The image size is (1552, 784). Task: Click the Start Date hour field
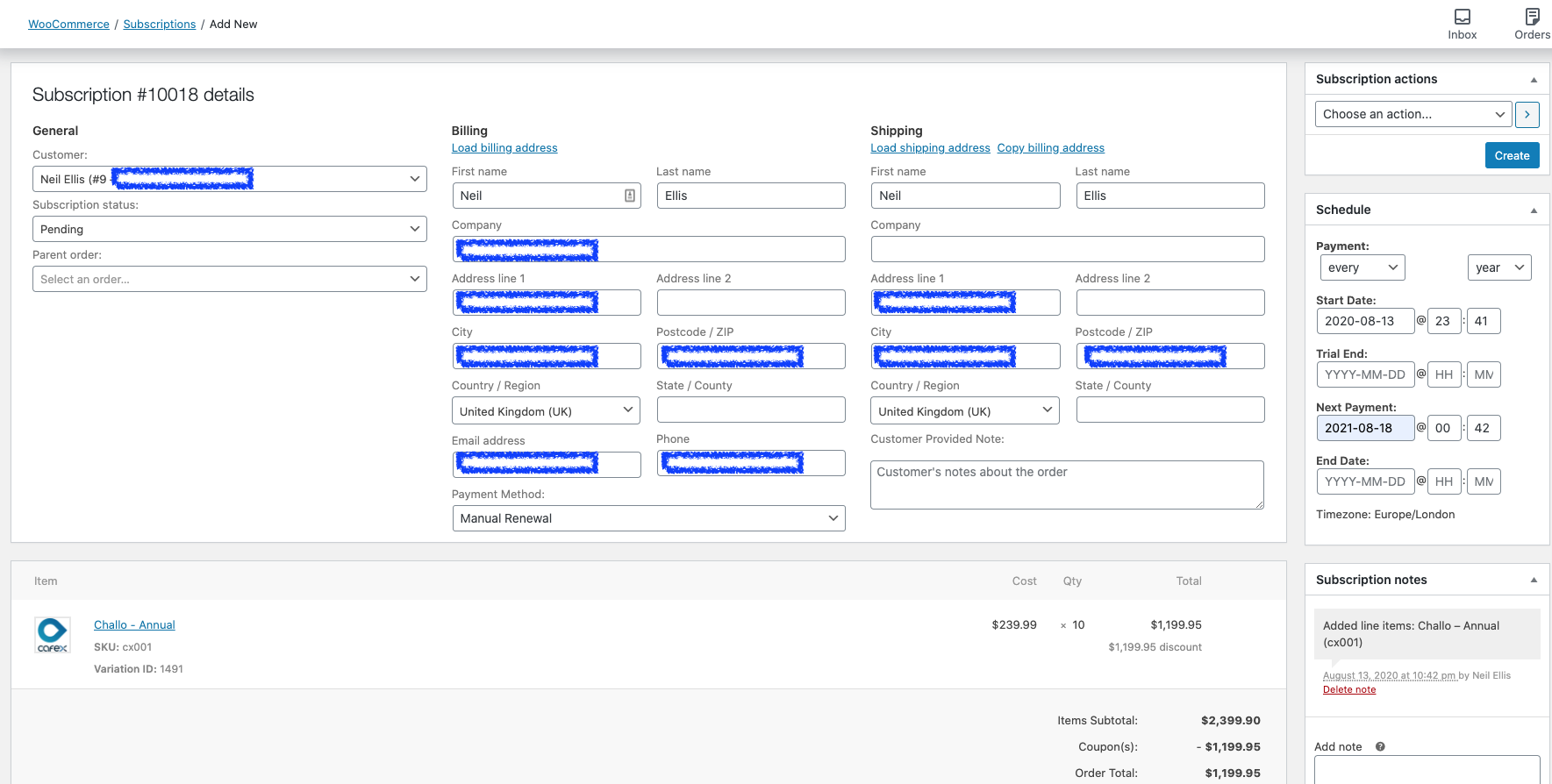pos(1444,321)
